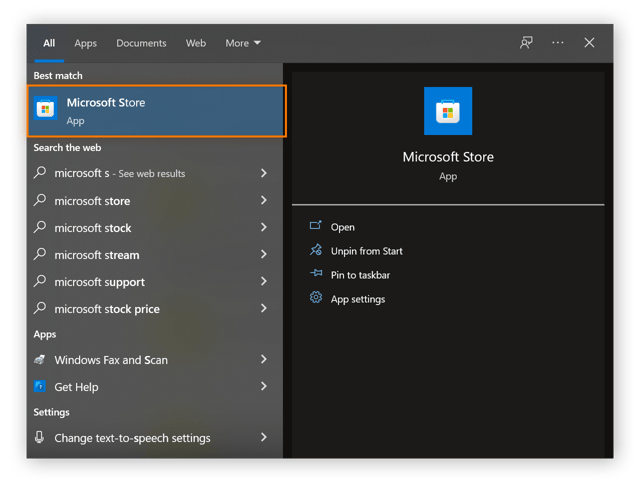The width and height of the screenshot is (640, 482).
Task: Choose Pin to taskbar
Action: click(360, 275)
